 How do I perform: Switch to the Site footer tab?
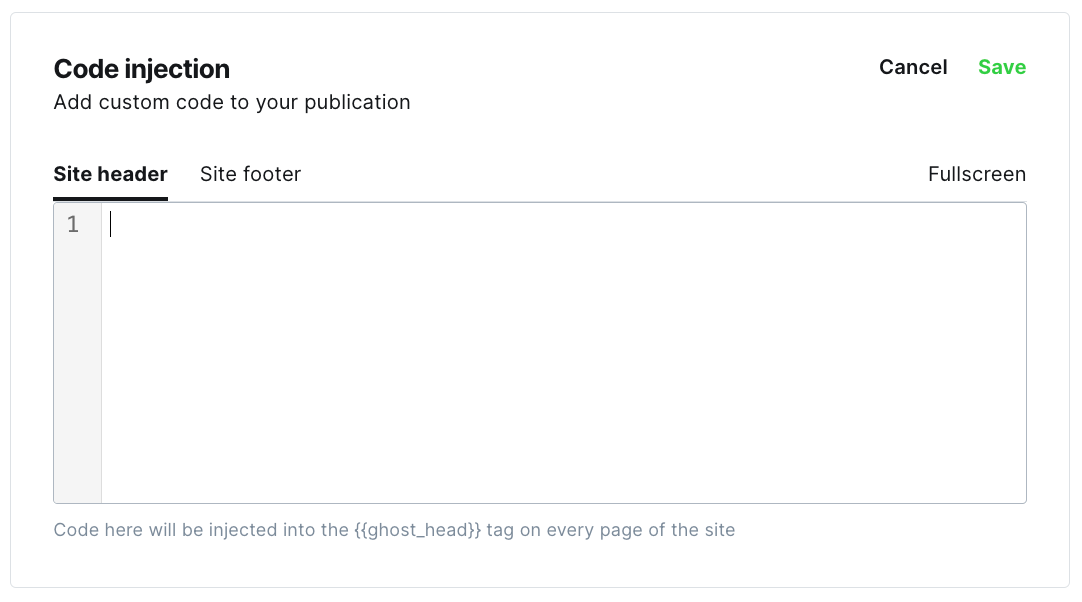pos(250,174)
